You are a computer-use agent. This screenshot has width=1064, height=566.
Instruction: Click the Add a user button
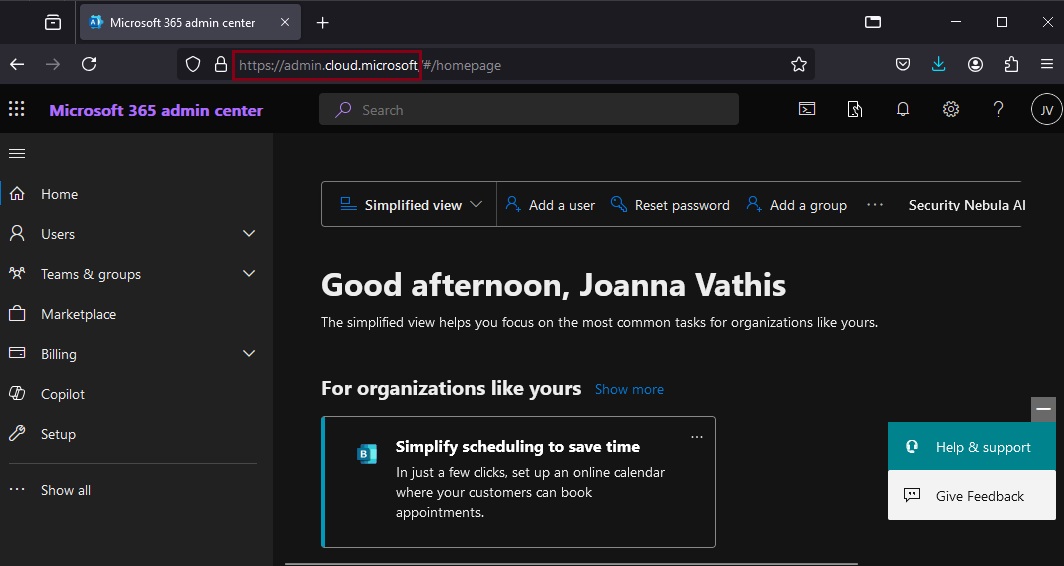pyautogui.click(x=550, y=205)
